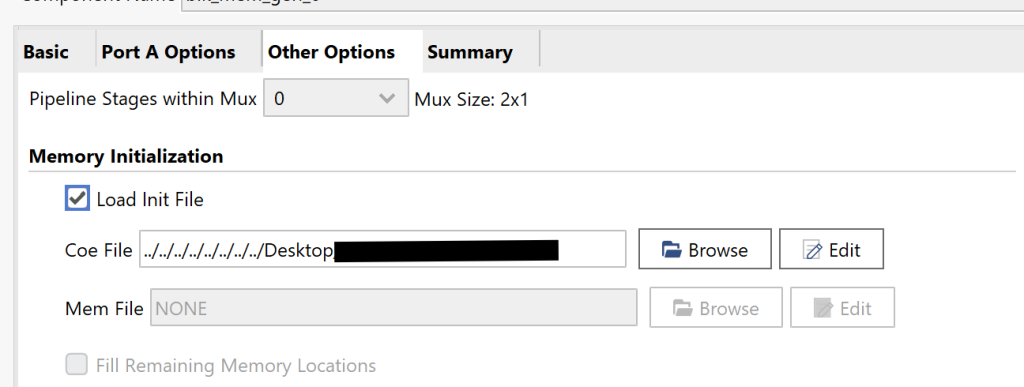The width and height of the screenshot is (1024, 387).
Task: Switch to the Basic tab
Action: [46, 52]
